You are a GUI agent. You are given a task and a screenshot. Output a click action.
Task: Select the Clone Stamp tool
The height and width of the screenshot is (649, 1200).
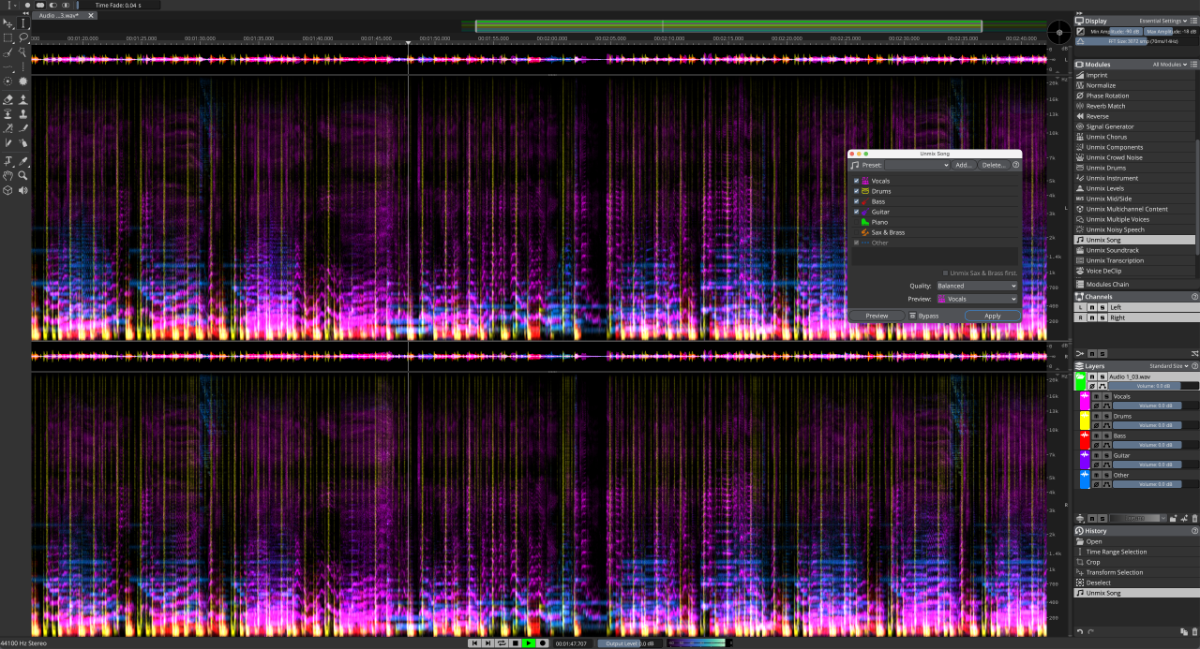[x=22, y=114]
